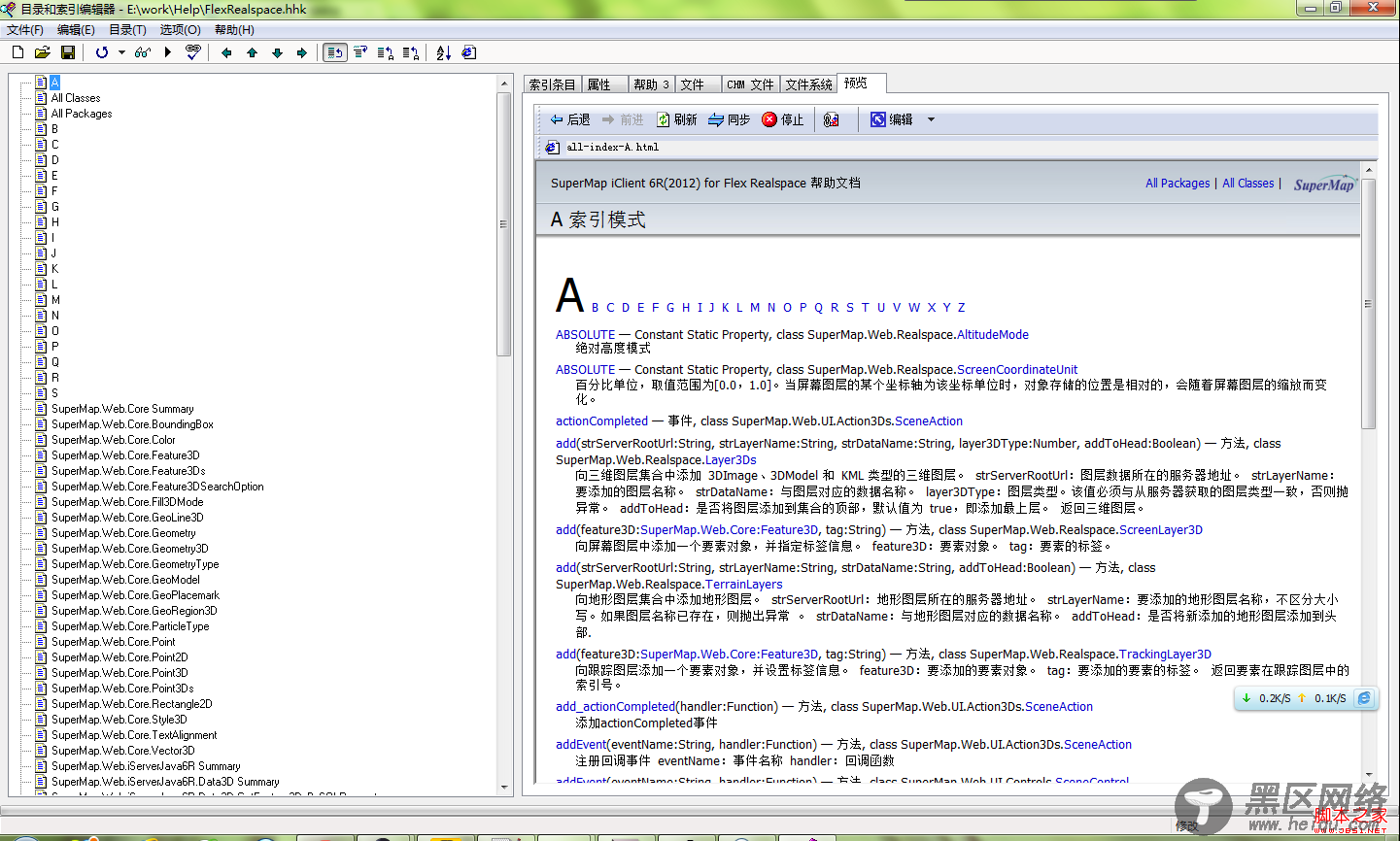Select the 'All Packages' index entry in the tree
1400x841 pixels.
(x=82, y=114)
